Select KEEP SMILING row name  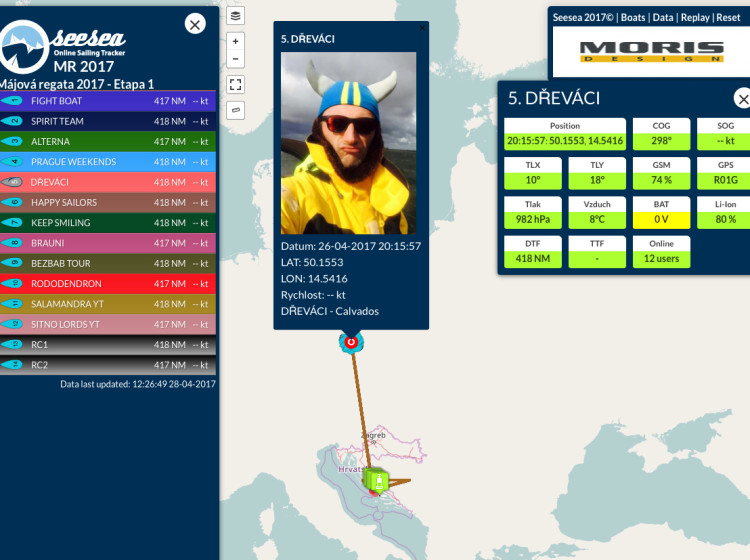[x=61, y=222]
